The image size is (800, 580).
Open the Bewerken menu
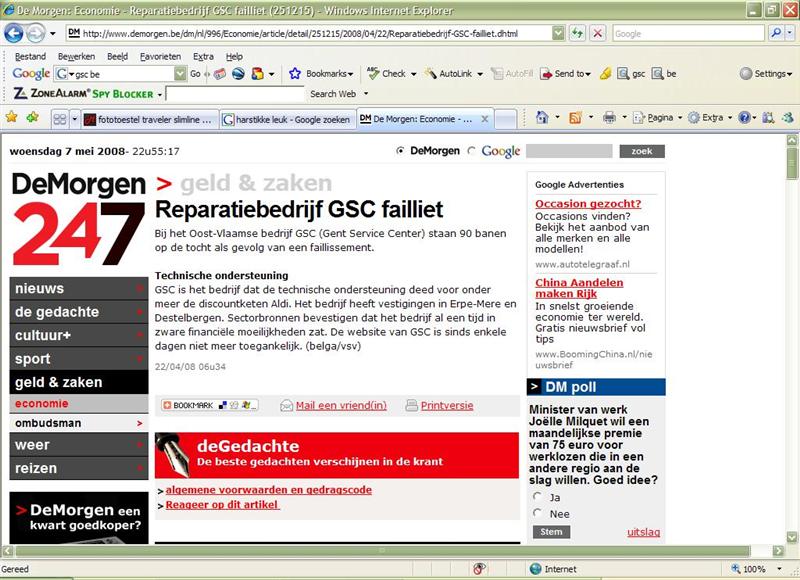tap(76, 57)
